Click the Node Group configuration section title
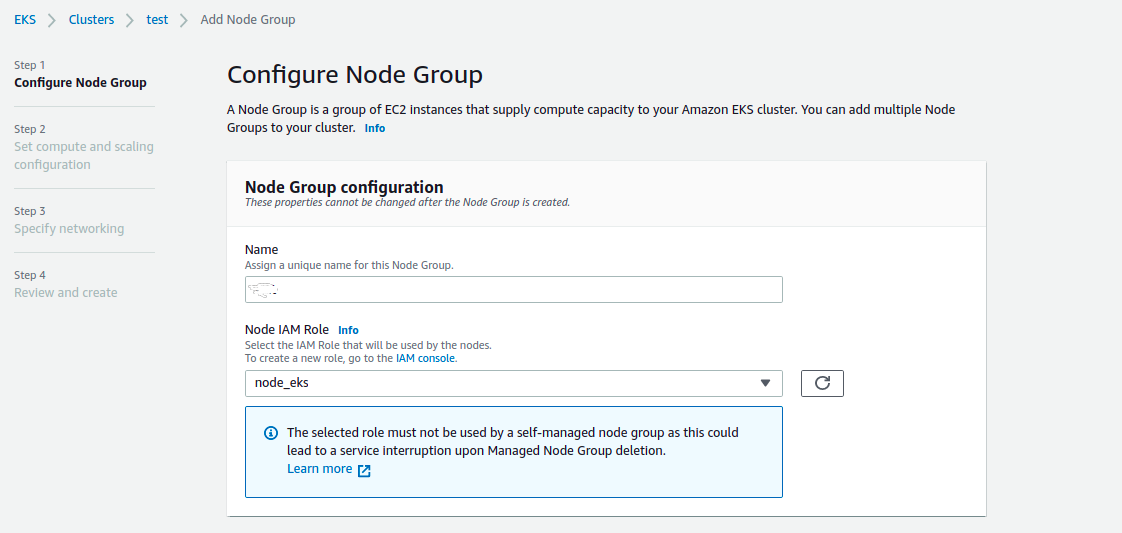1122x533 pixels. pyautogui.click(x=344, y=187)
